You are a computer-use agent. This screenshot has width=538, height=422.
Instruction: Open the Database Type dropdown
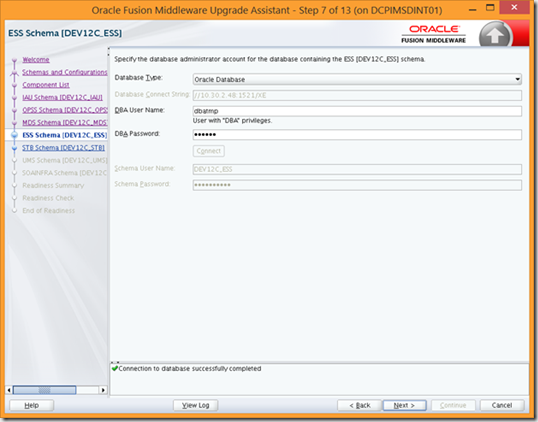coord(357,79)
